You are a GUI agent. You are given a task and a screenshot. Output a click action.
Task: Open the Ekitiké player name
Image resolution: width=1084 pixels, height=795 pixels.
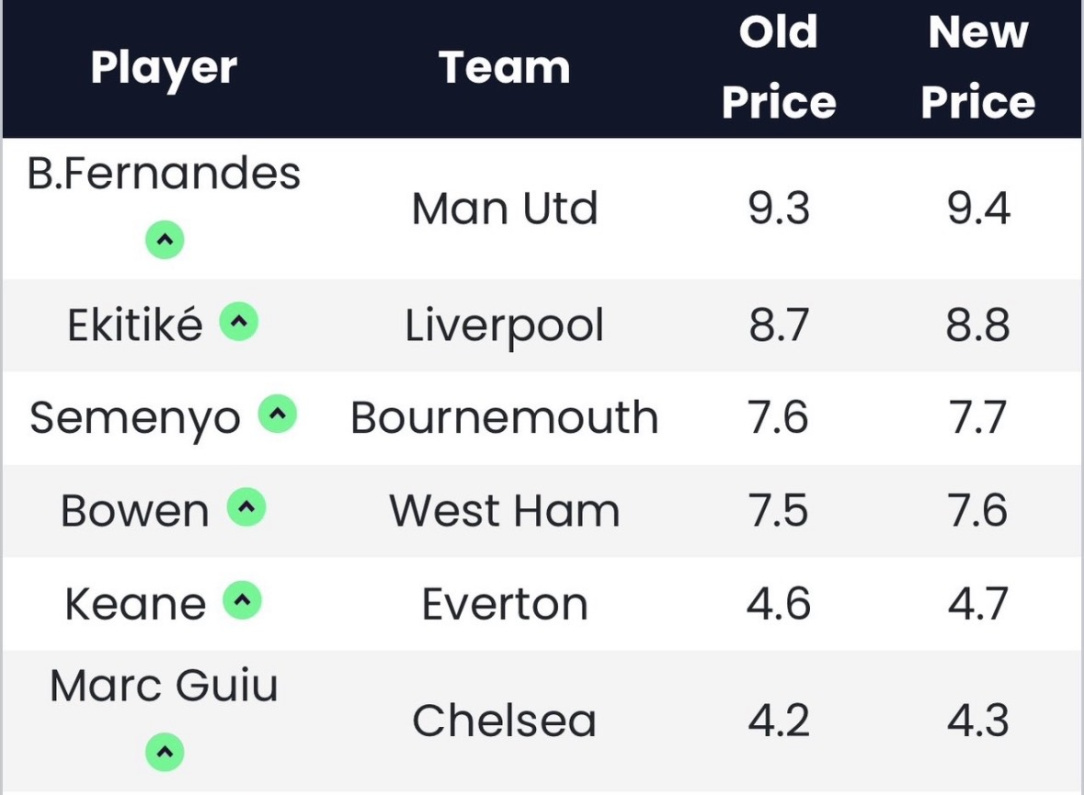[135, 326]
